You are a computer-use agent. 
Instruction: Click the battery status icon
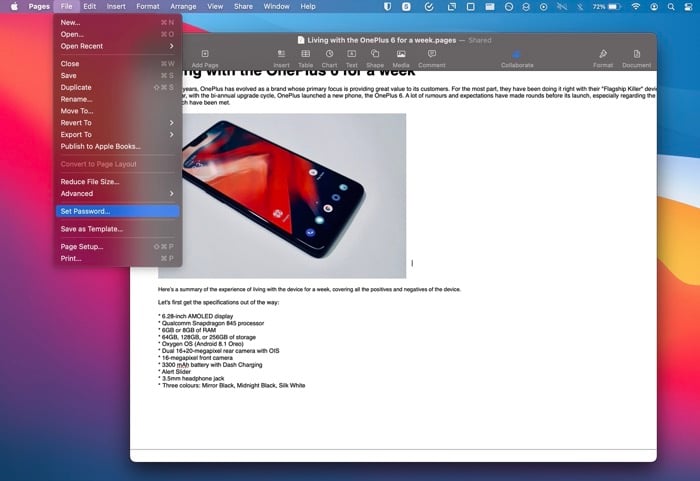click(x=615, y=7)
